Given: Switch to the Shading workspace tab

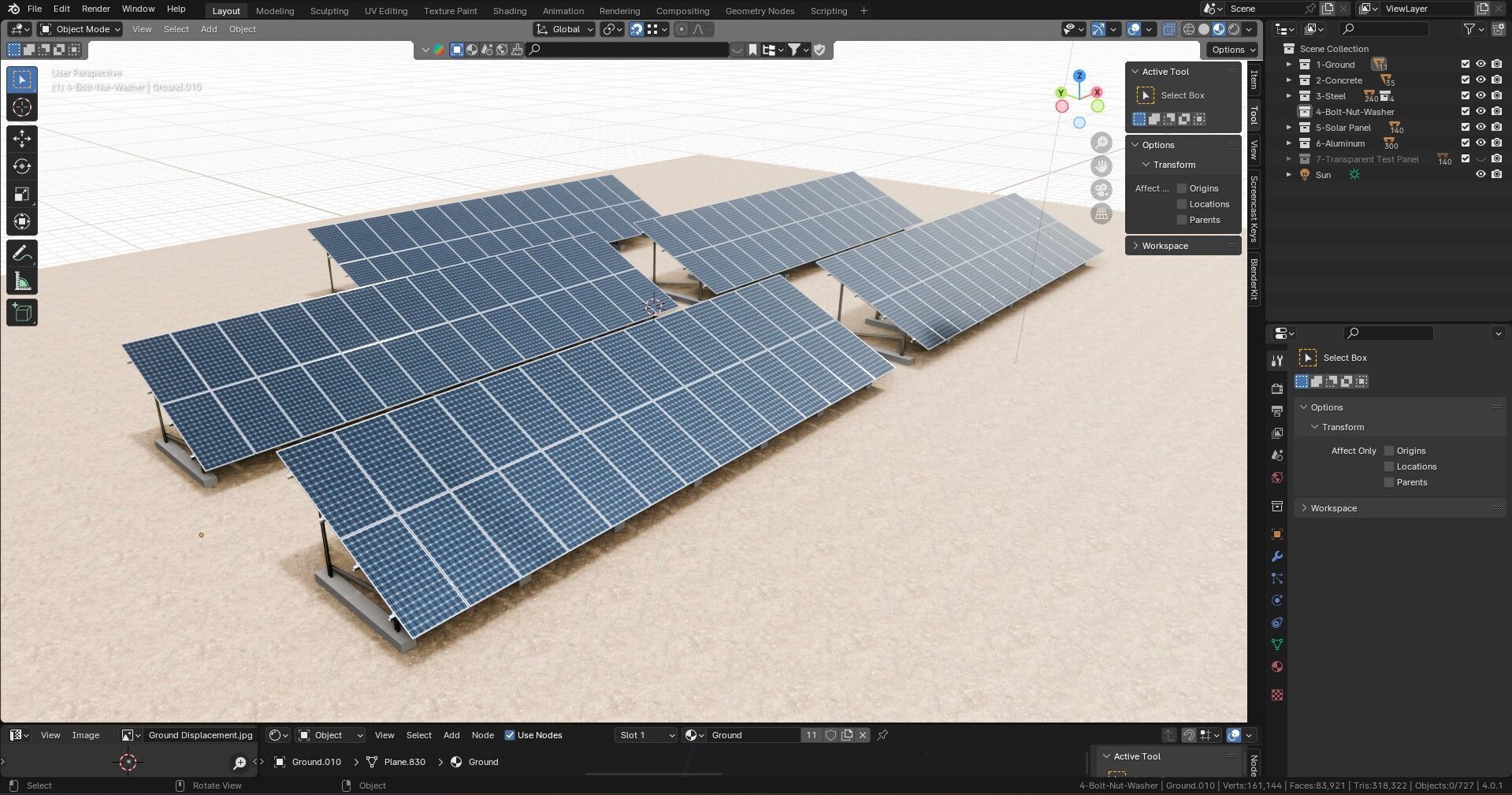Looking at the screenshot, I should (x=510, y=11).
